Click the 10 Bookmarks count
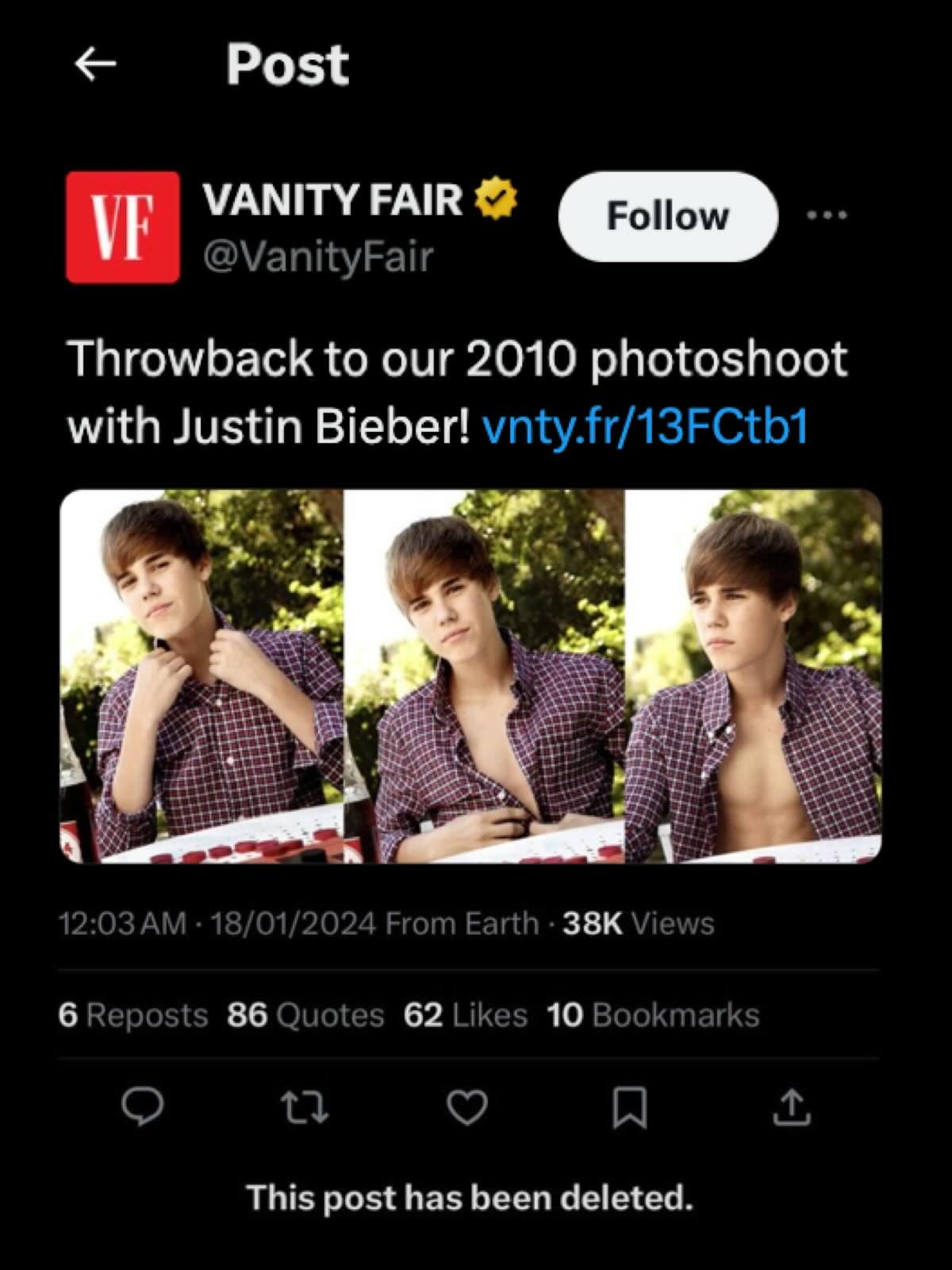Viewport: 952px width, 1270px height. 653,1015
